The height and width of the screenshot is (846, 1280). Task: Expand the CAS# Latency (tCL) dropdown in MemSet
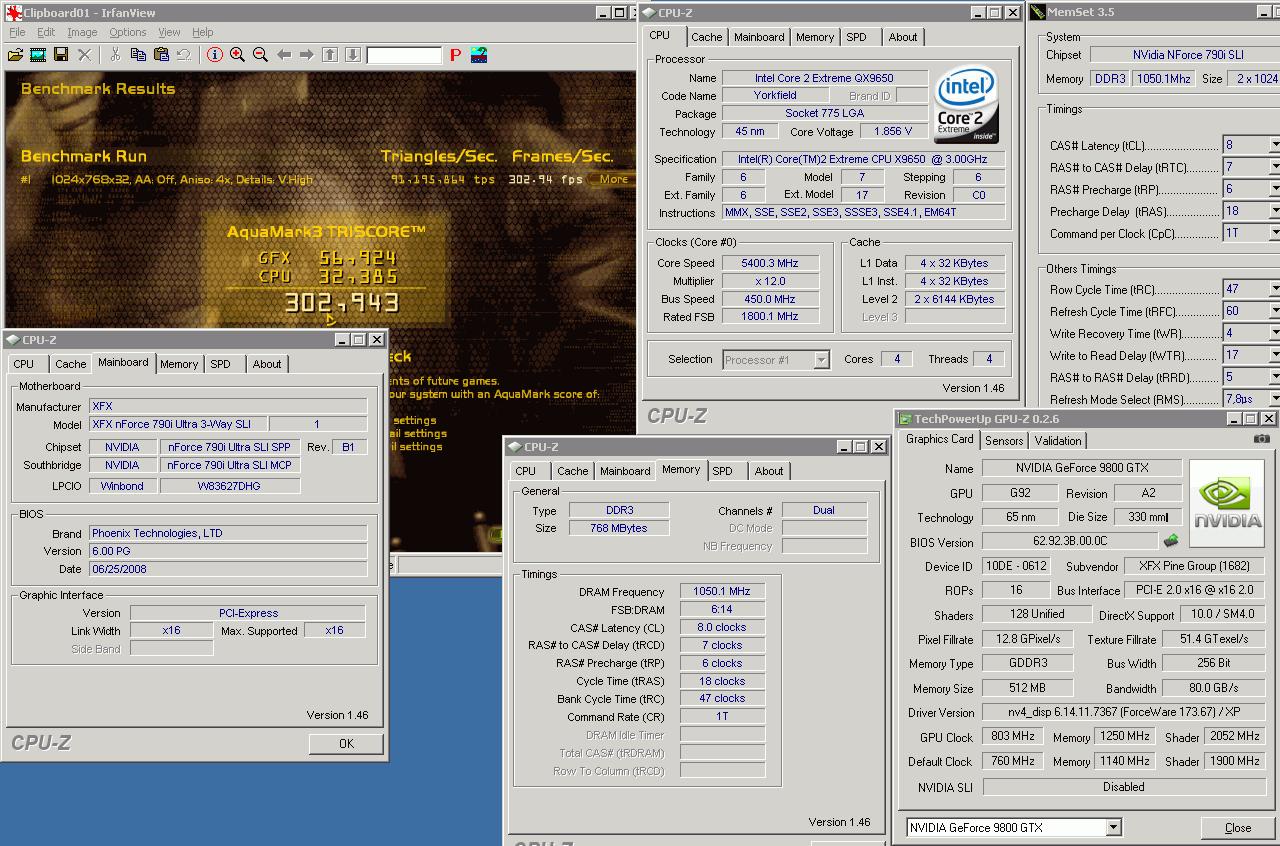pyautogui.click(x=1274, y=145)
